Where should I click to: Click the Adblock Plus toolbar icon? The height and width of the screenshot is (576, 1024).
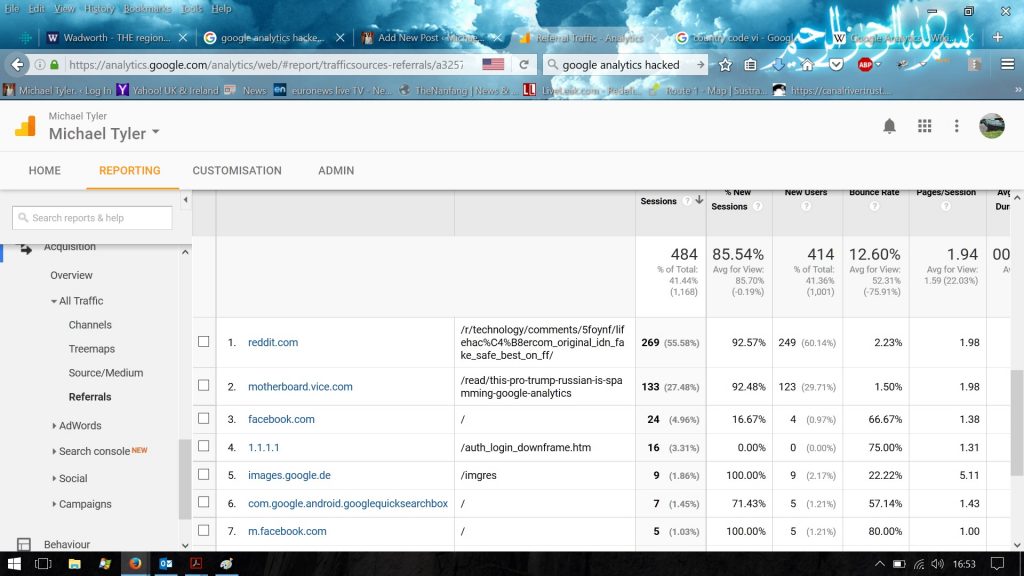click(865, 65)
